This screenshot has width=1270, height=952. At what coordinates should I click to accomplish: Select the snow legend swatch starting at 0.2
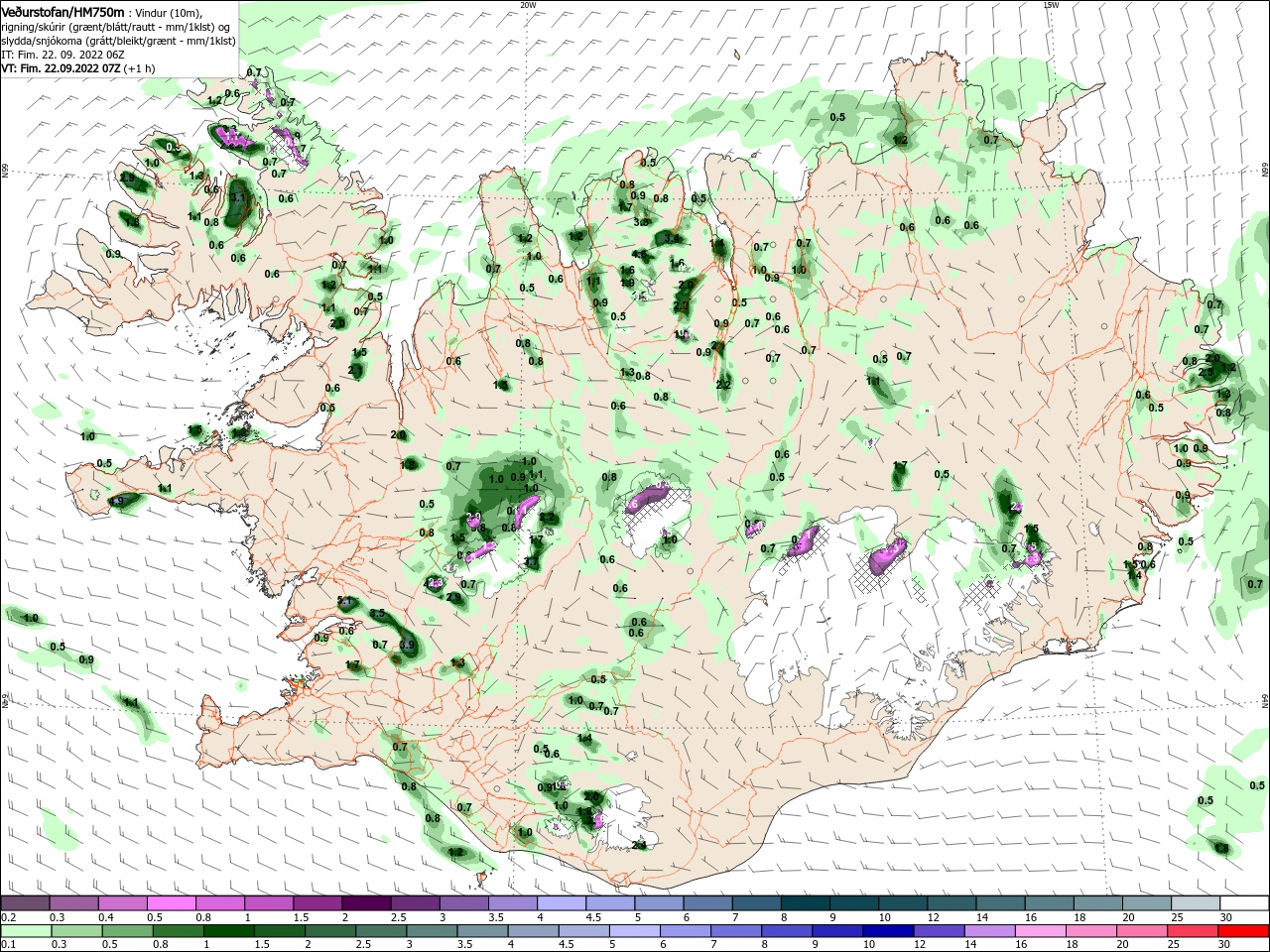25,903
